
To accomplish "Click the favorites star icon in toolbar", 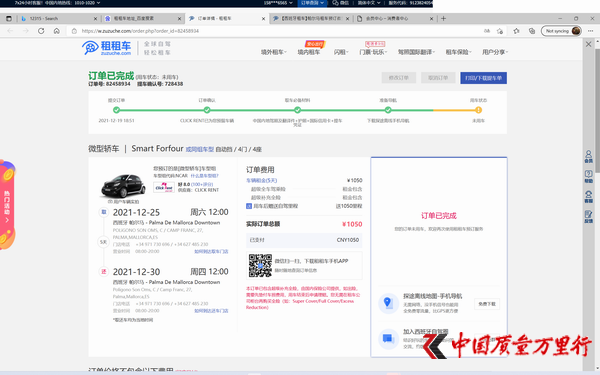I will pyautogui.click(x=516, y=31).
